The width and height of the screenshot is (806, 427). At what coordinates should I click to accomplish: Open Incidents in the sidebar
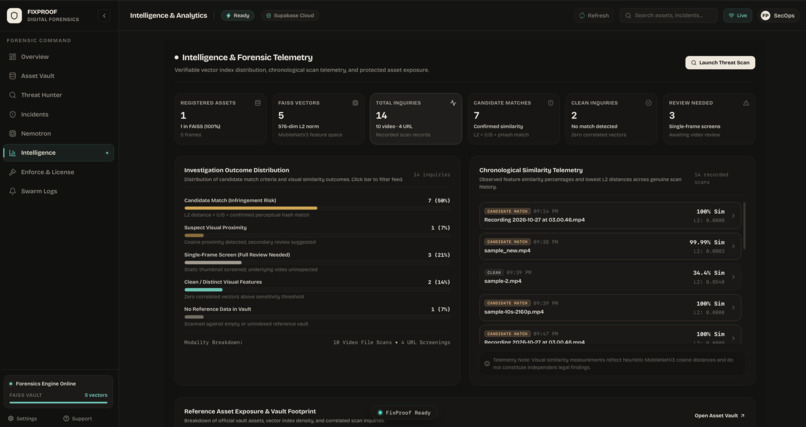click(x=58, y=114)
